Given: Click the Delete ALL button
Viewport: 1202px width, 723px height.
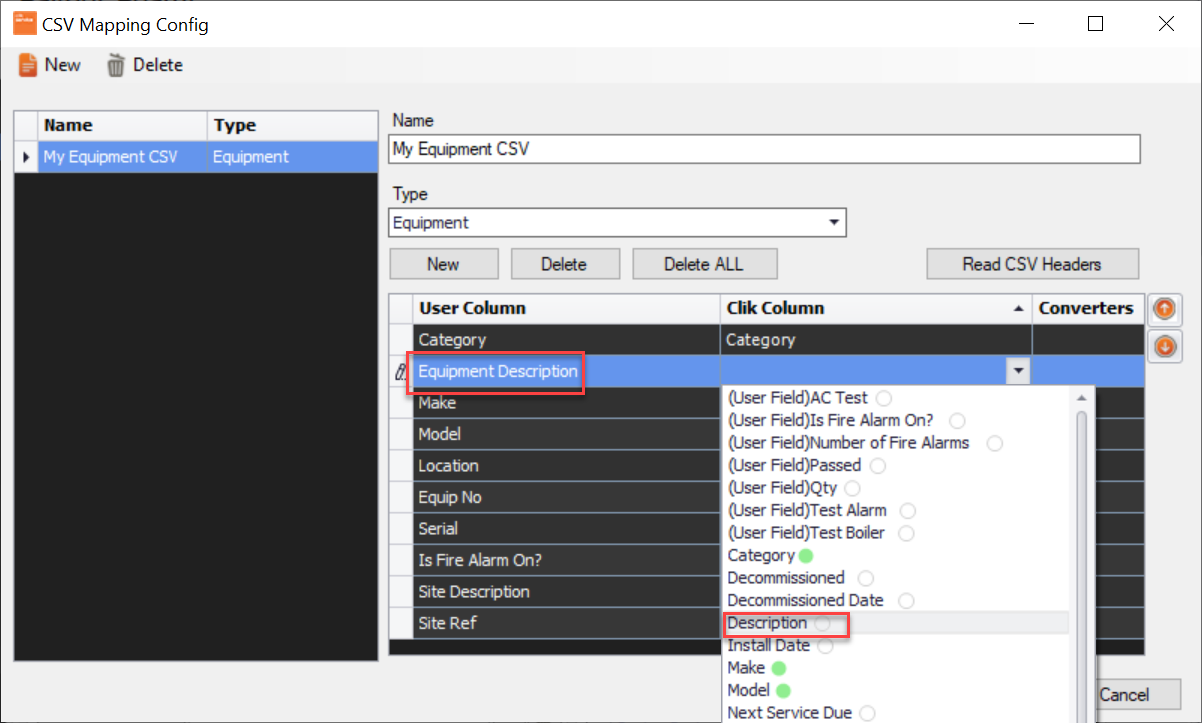Looking at the screenshot, I should point(704,264).
